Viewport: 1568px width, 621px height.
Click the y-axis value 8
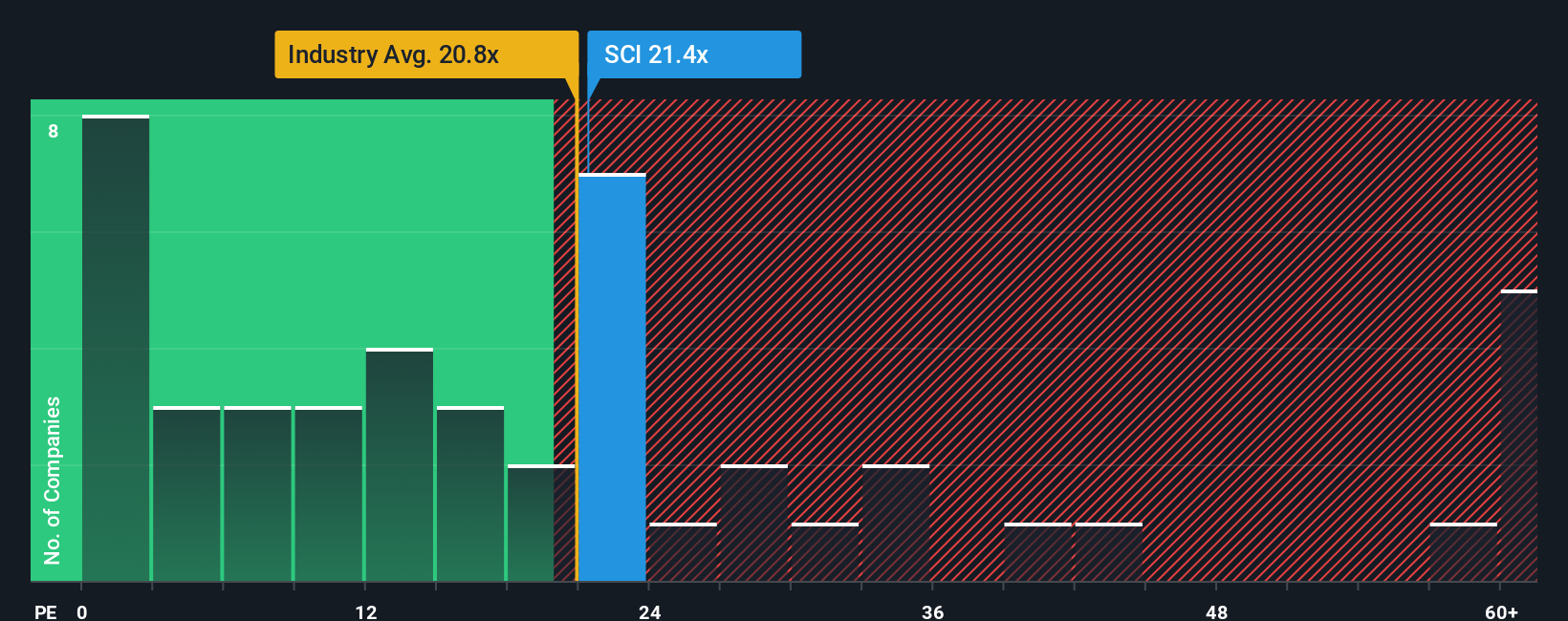[54, 131]
